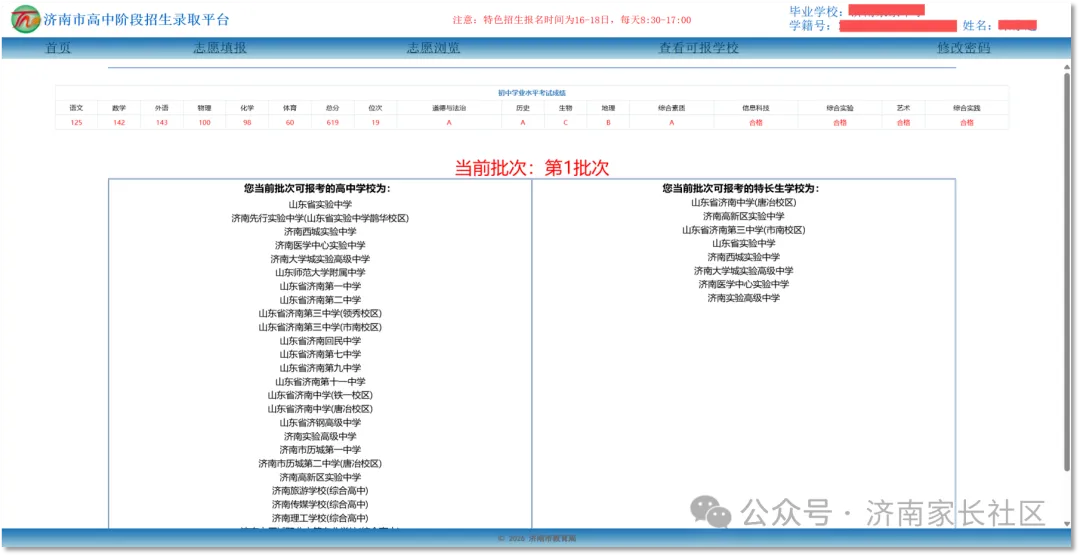This screenshot has width=1080, height=556.
Task: Click the 综合素质 column header
Action: [671, 108]
